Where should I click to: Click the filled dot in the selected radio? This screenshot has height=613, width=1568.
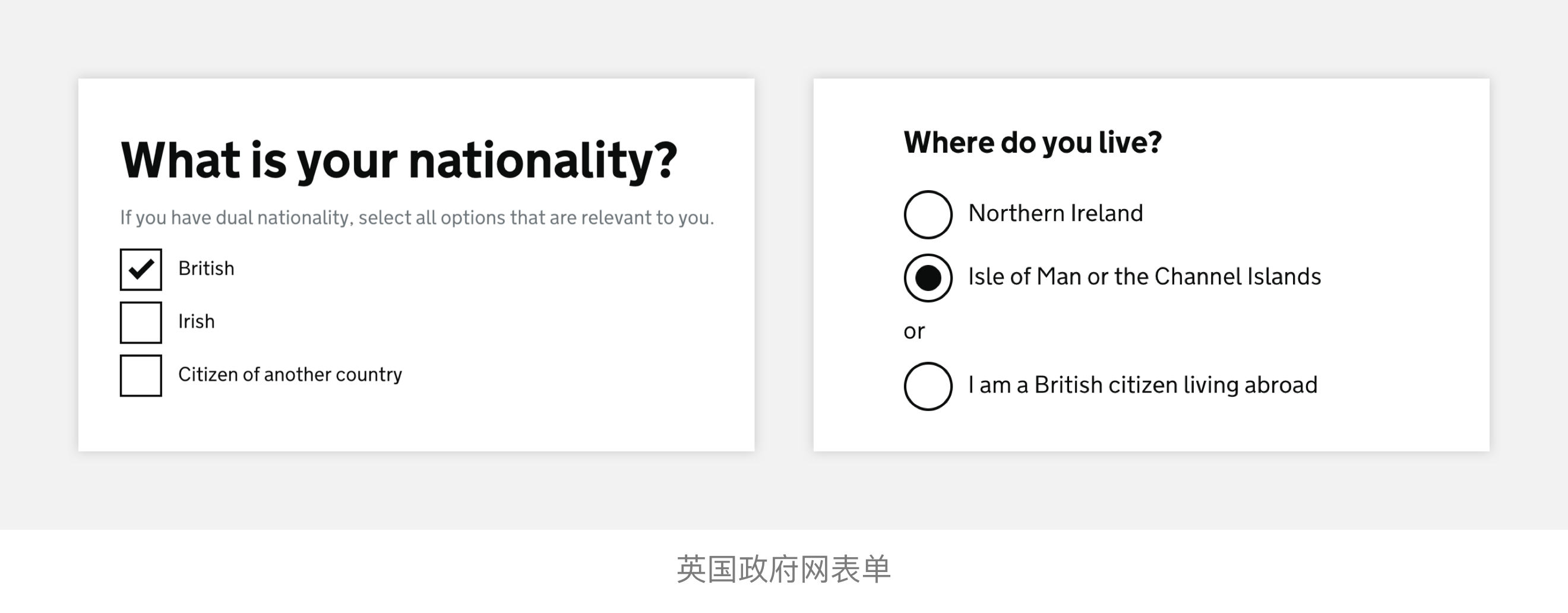click(x=928, y=278)
